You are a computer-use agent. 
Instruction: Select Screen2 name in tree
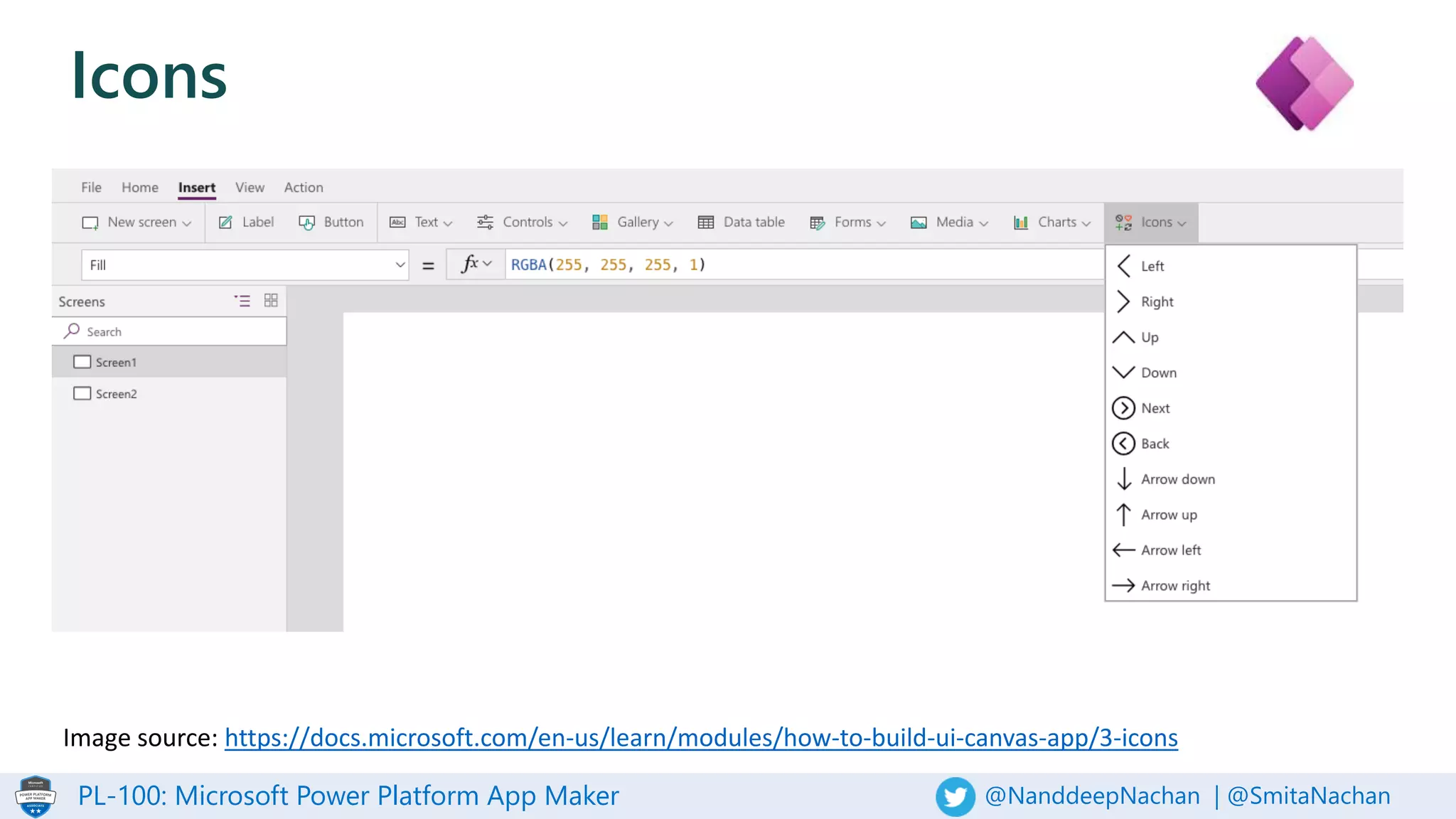pyautogui.click(x=116, y=393)
